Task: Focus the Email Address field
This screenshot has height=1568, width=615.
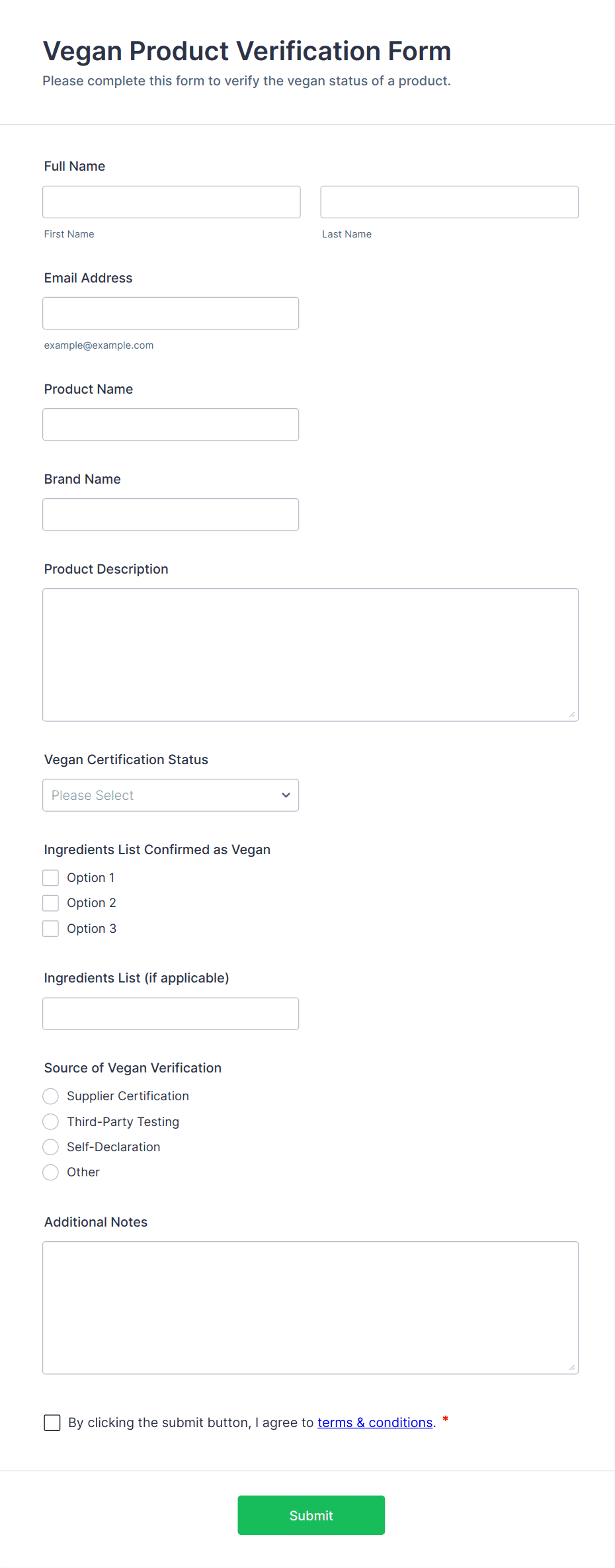Action: (x=171, y=313)
